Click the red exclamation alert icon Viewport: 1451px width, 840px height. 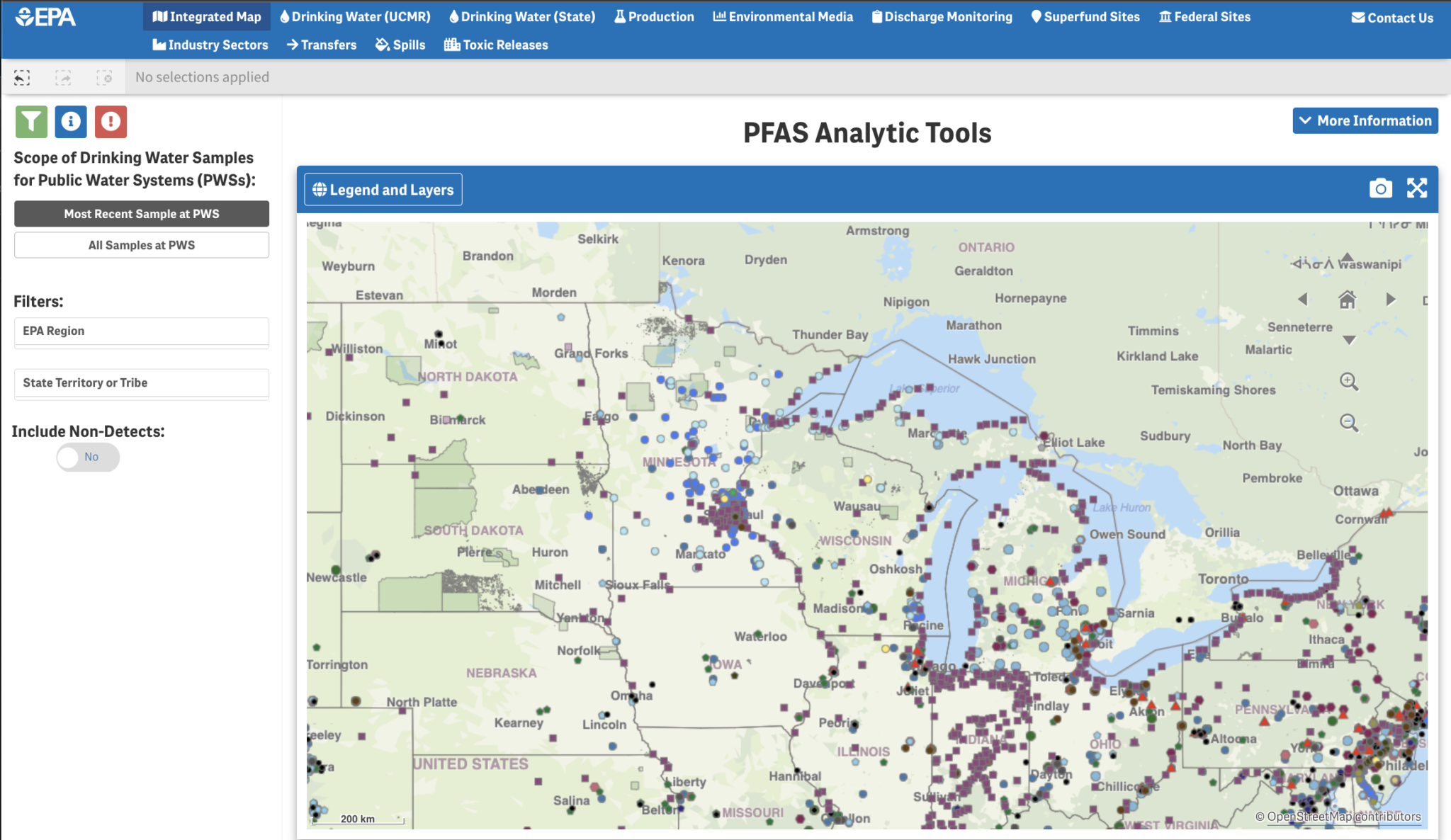click(111, 122)
